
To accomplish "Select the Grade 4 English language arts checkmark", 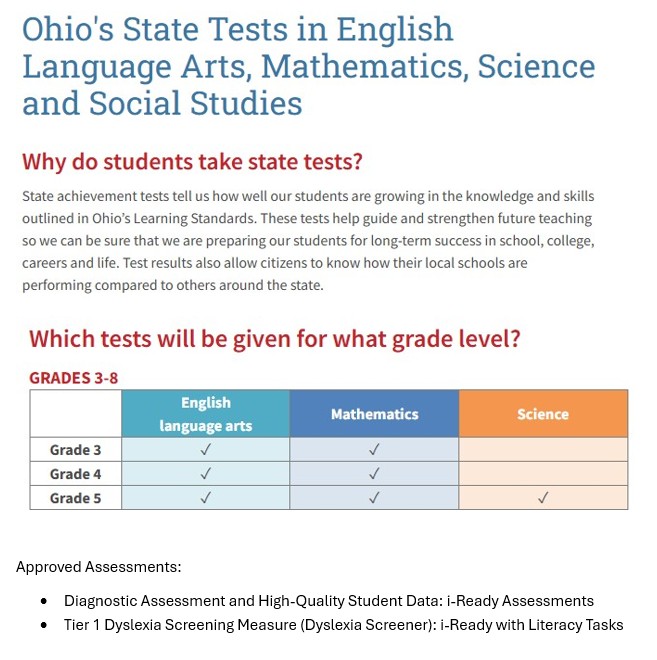I will point(205,474).
